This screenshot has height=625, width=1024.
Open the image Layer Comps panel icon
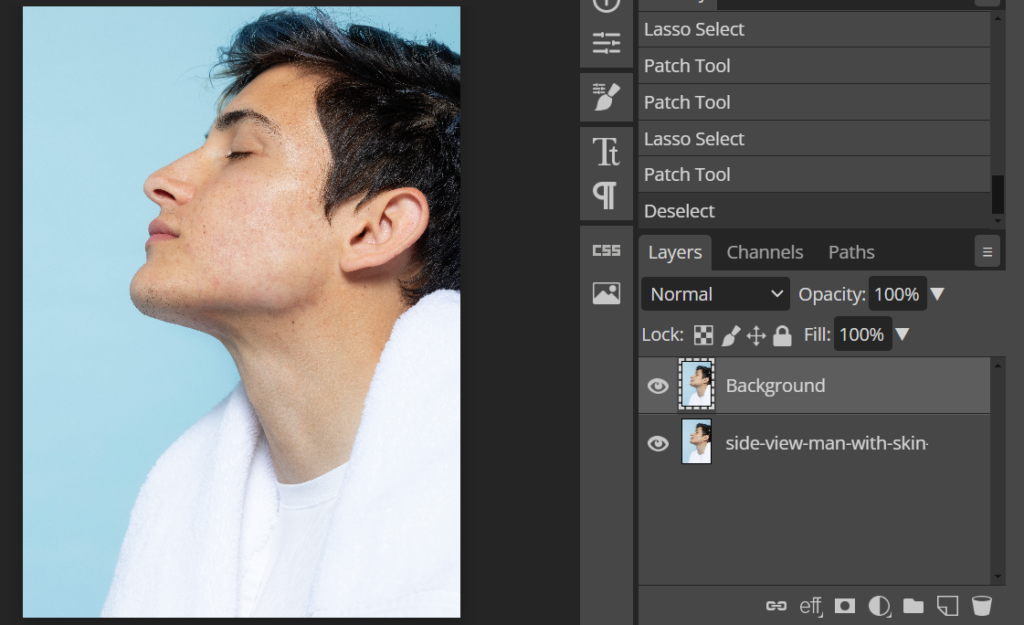(606, 293)
